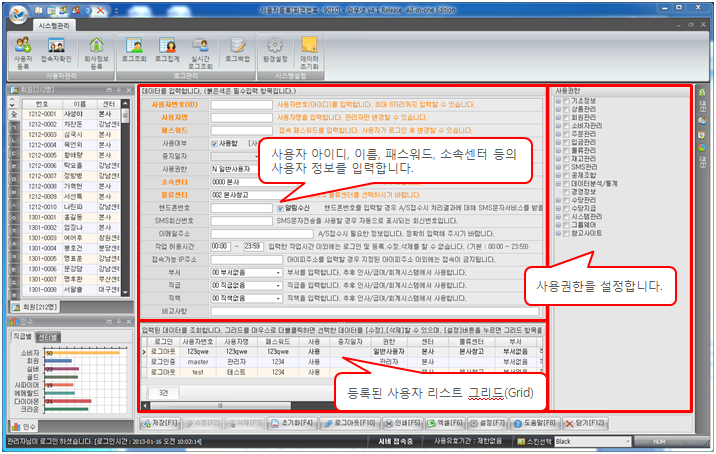Click the 데이터초기화 reset icon
Viewport: 716px width, 454px height.
coord(310,50)
